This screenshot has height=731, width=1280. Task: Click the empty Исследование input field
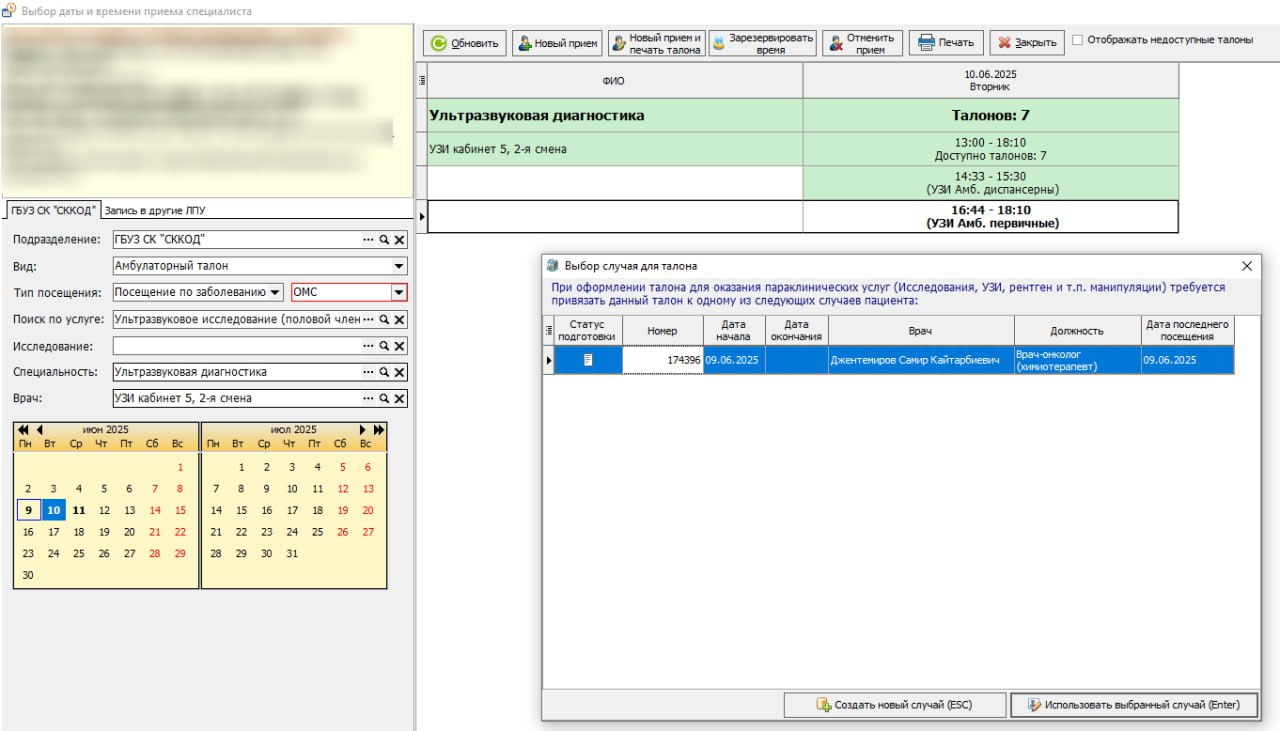[x=237, y=346]
